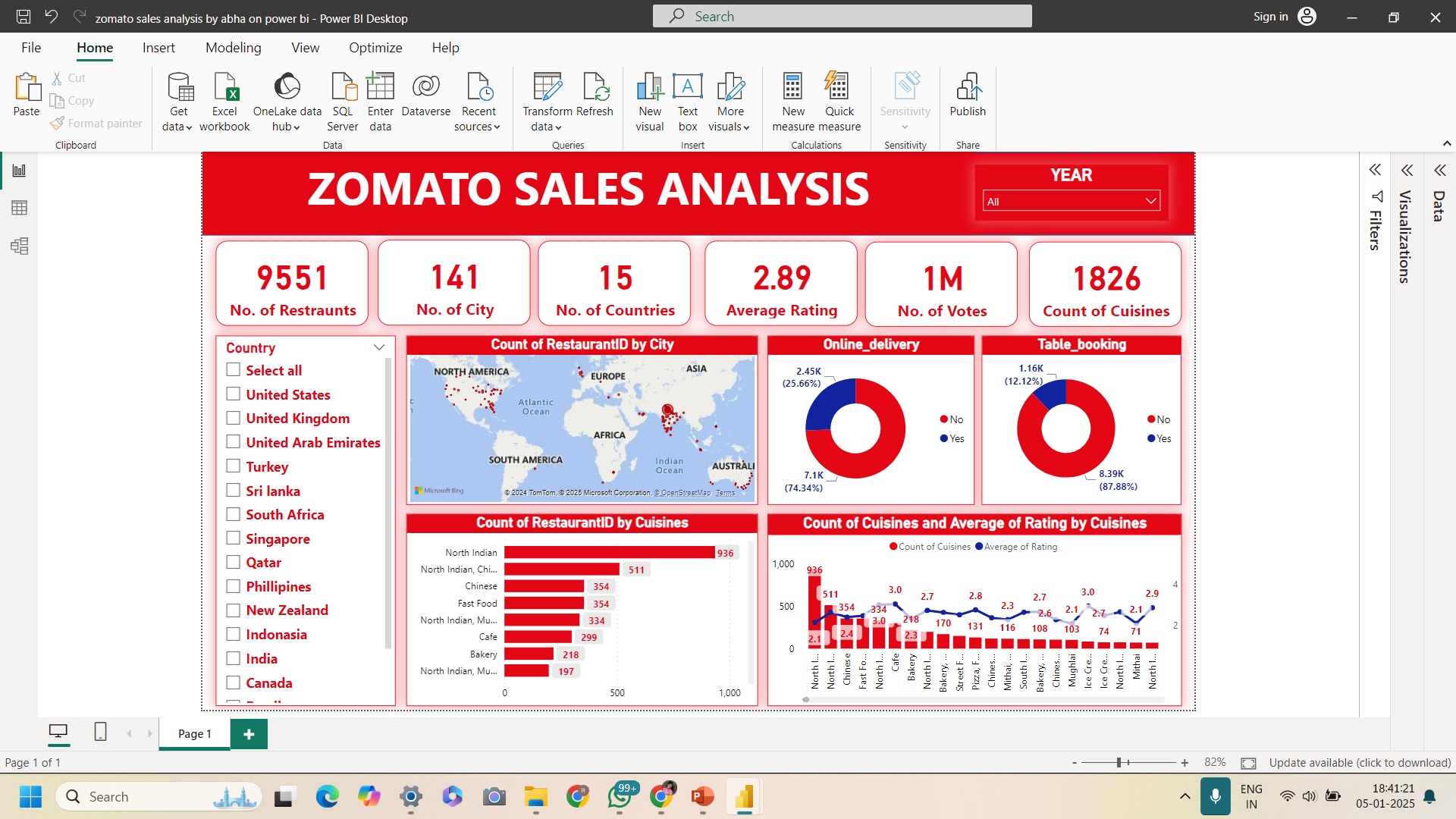Image resolution: width=1456 pixels, height=819 pixels.
Task: Click the title bar Search field
Action: tap(842, 16)
